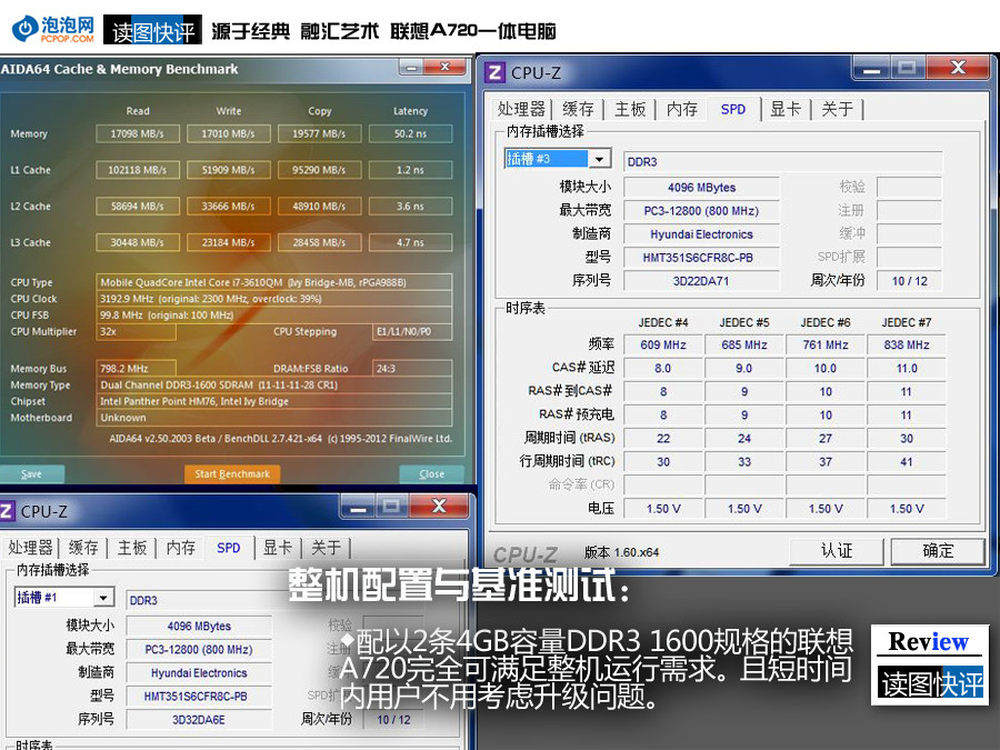Click the JEDEC #6 frequency 761 MHz
The width and height of the screenshot is (1000, 750).
[825, 345]
